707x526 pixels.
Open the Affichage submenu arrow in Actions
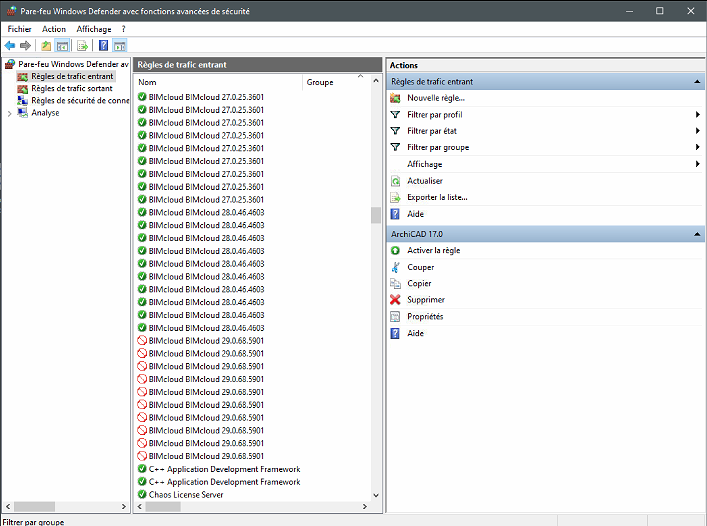tap(698, 164)
